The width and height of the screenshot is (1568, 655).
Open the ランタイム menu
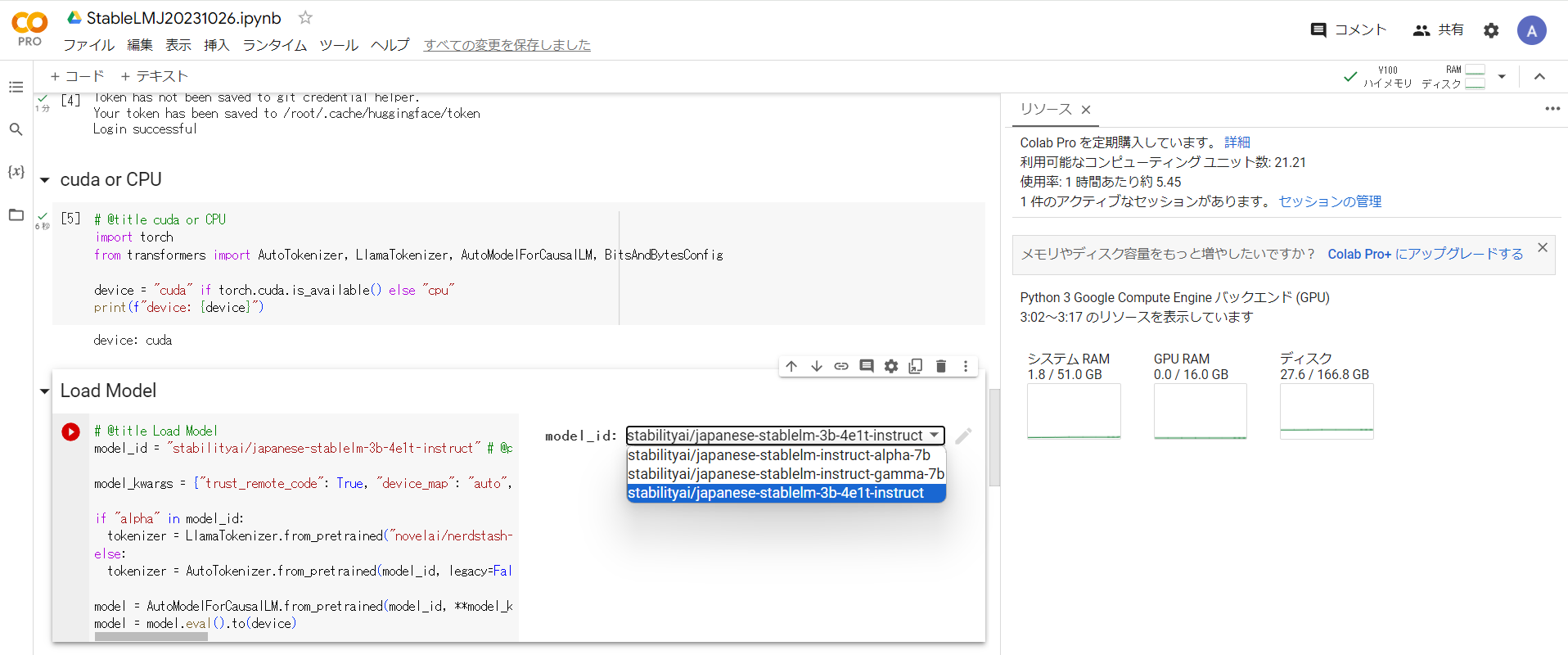275,45
